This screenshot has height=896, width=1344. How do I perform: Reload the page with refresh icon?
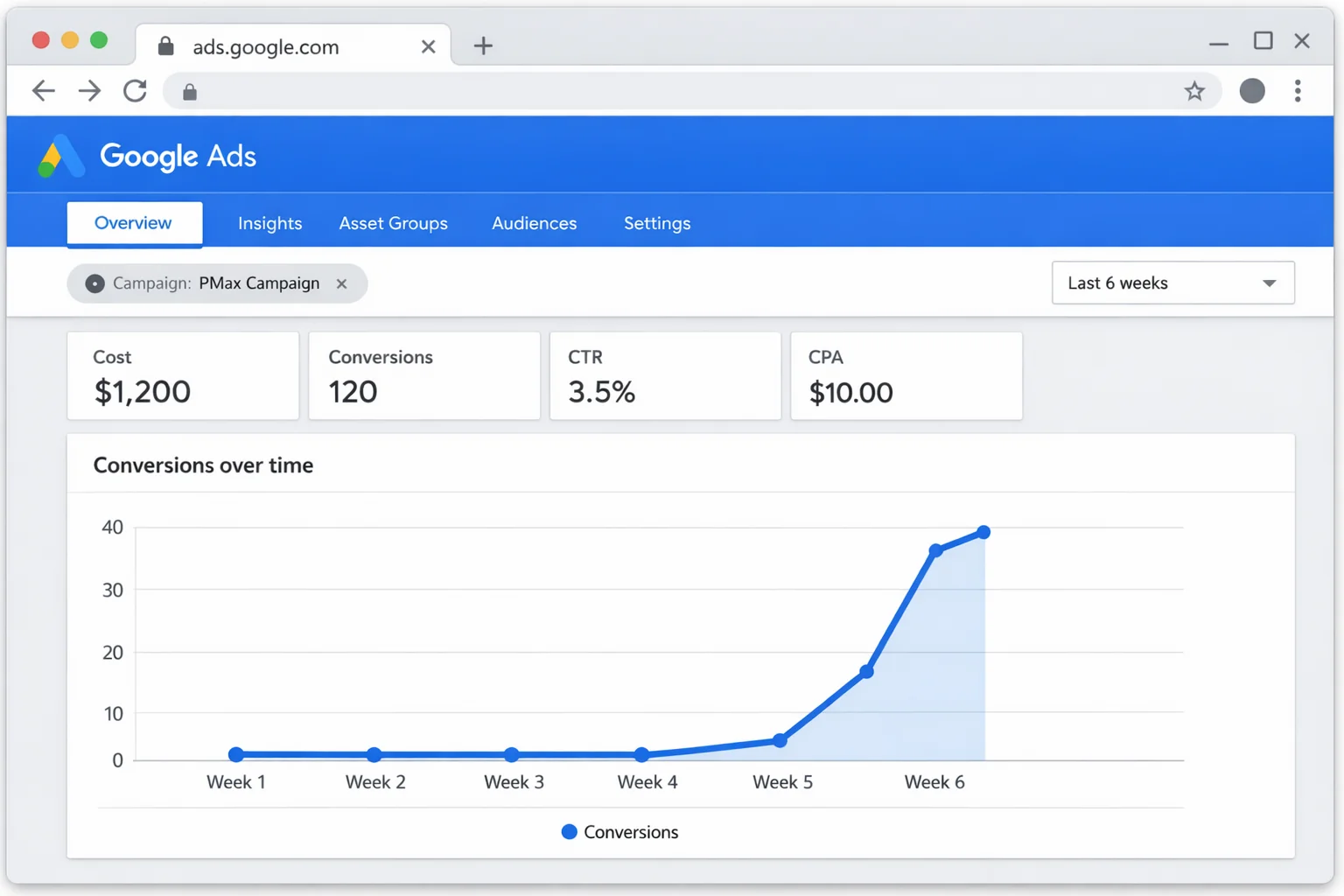(x=135, y=91)
